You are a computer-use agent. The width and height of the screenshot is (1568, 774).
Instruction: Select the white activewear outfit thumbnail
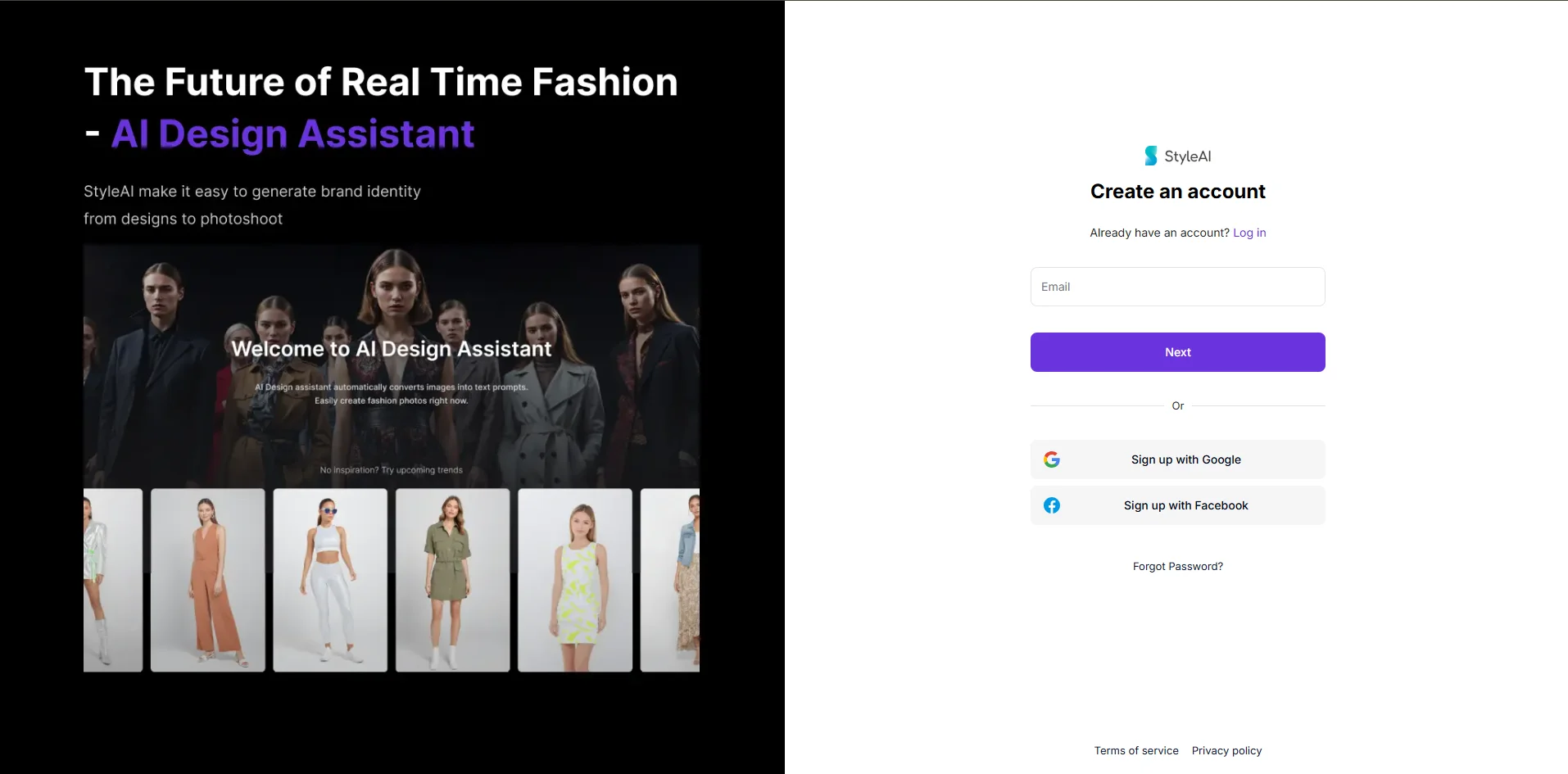coord(329,580)
